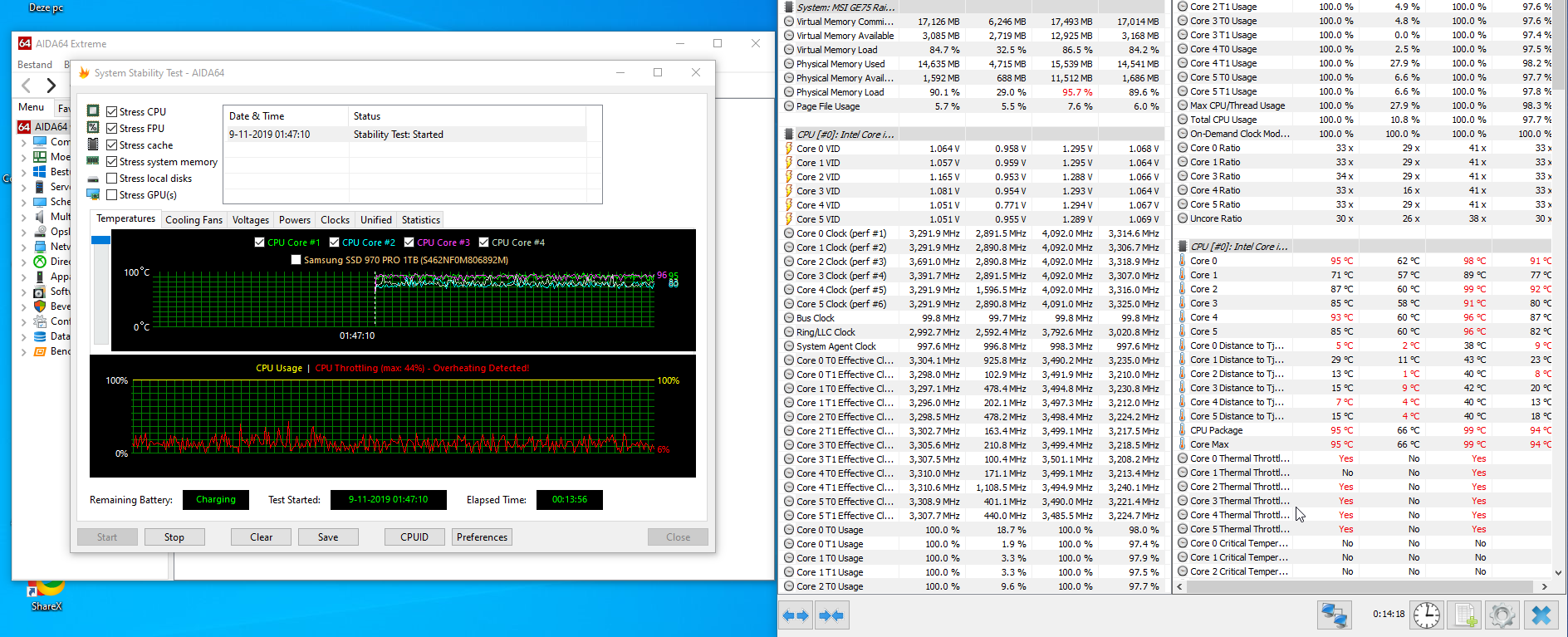Switch to the Cooling Fans tab
This screenshot has height=637, width=1568.
[194, 220]
